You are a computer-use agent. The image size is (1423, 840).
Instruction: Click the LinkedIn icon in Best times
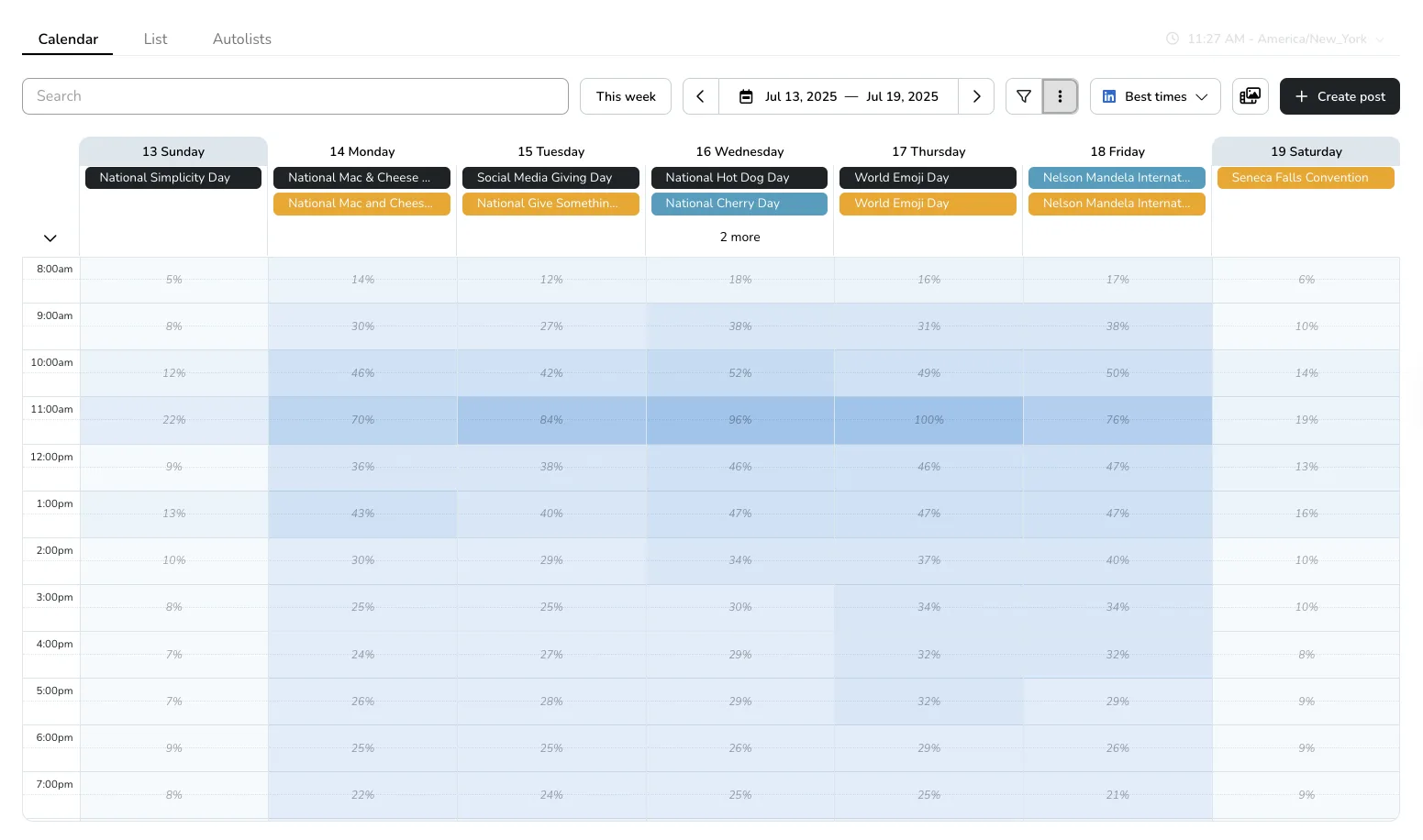[1109, 96]
